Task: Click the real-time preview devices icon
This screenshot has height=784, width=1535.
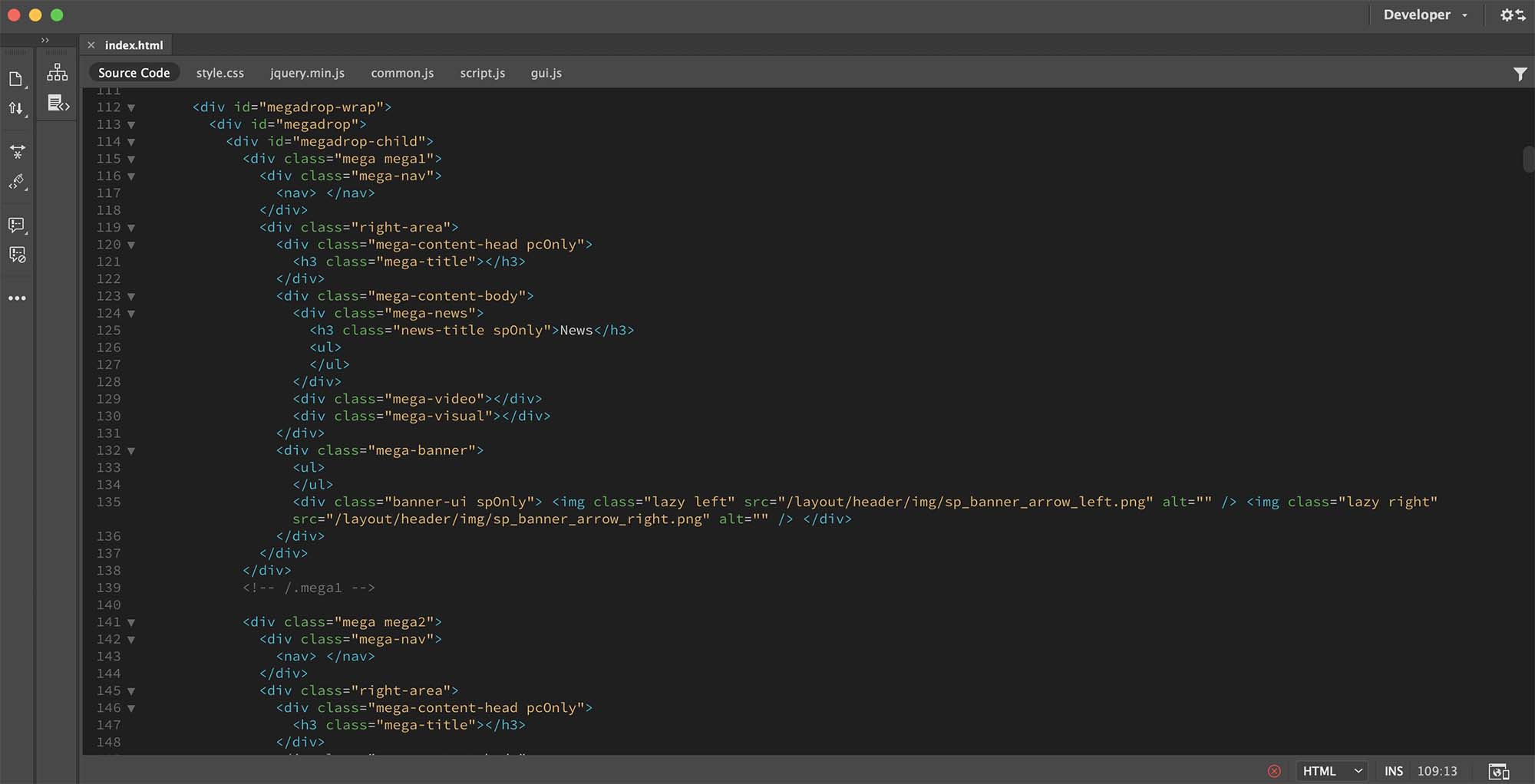Action: point(1499,771)
